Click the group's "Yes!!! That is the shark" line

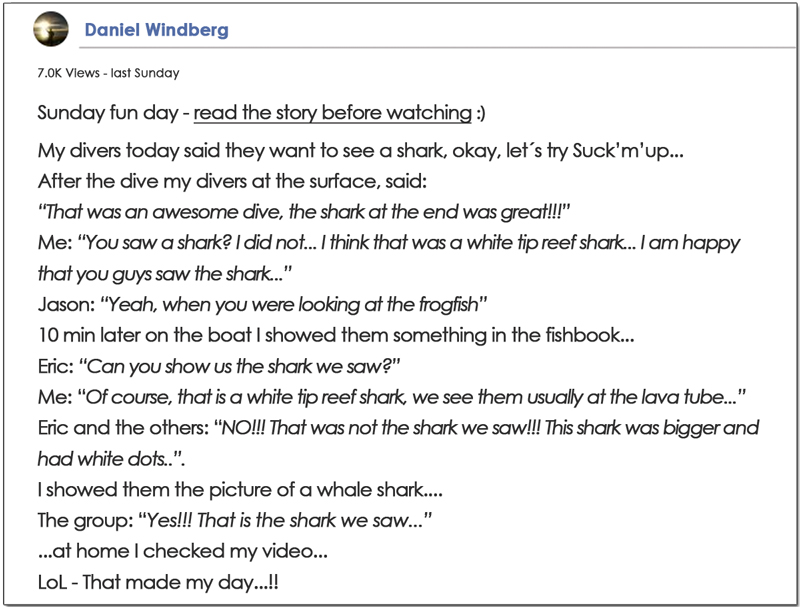point(235,520)
